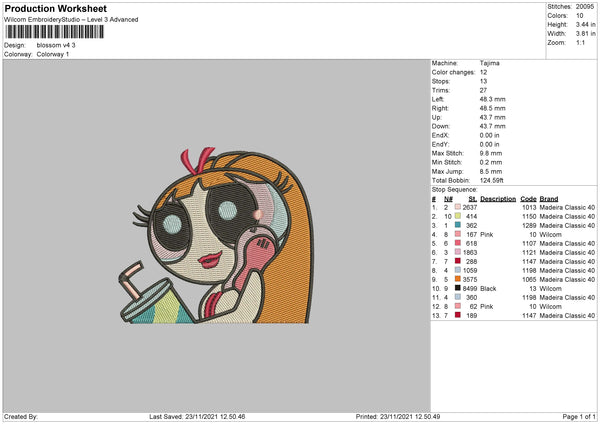The image size is (600, 424).
Task: Click code '1289' in stop row 3
Action: click(529, 225)
